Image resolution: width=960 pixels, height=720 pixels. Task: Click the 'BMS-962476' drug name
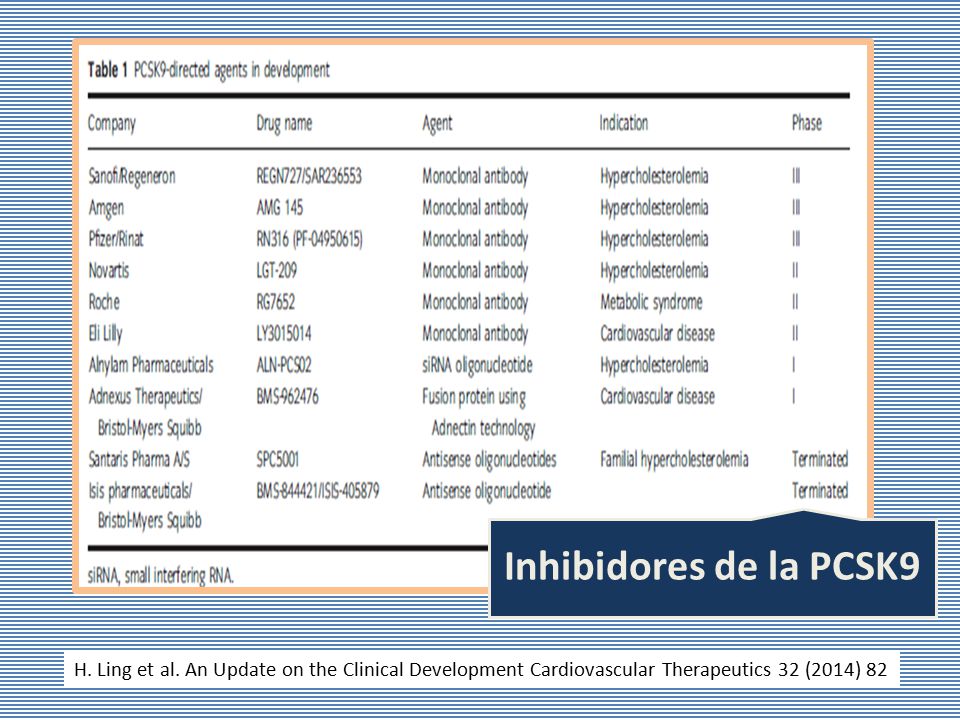[287, 397]
